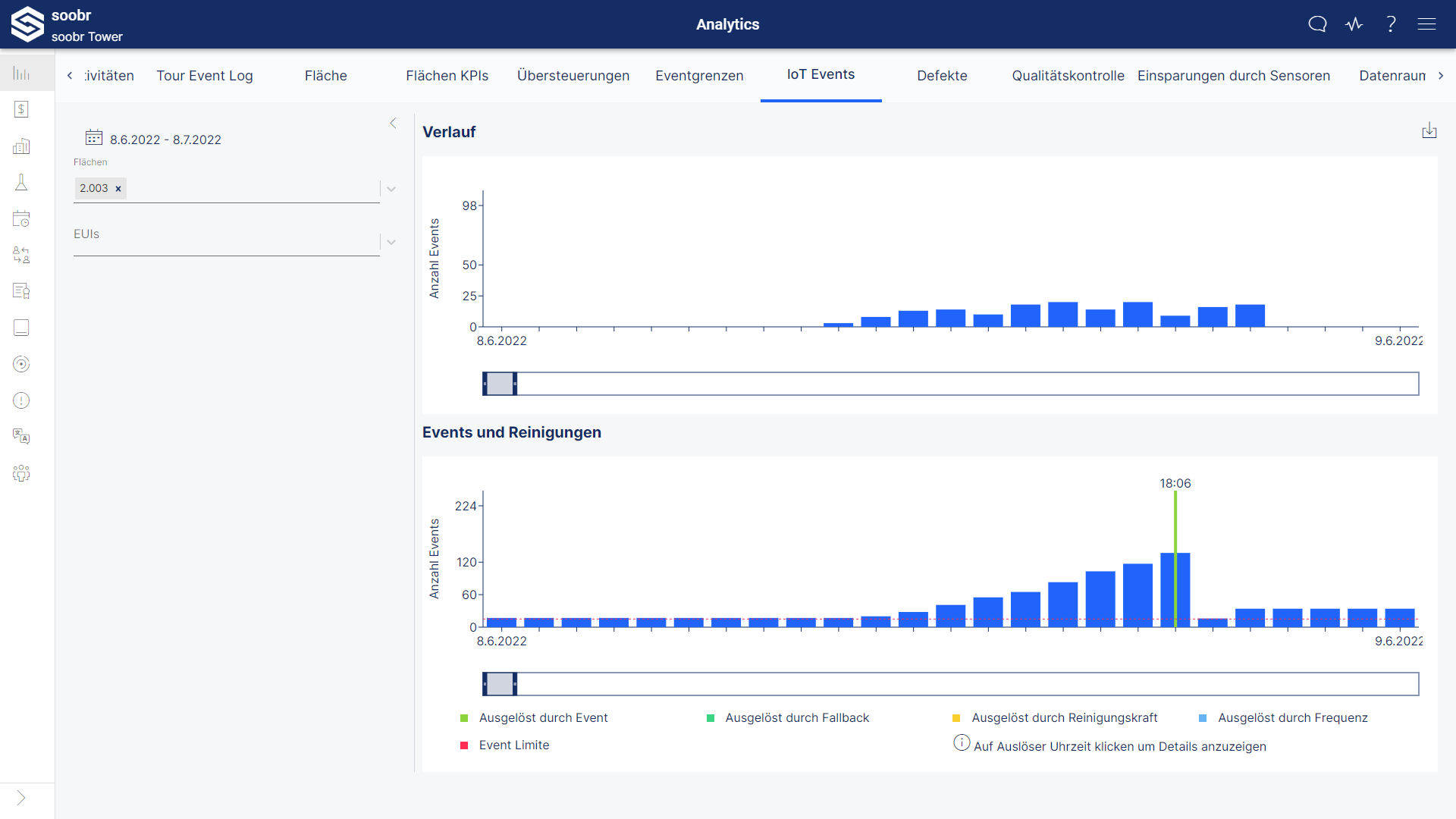Switch to the Flächen KPIs tab
The width and height of the screenshot is (1456, 819).
tap(447, 76)
